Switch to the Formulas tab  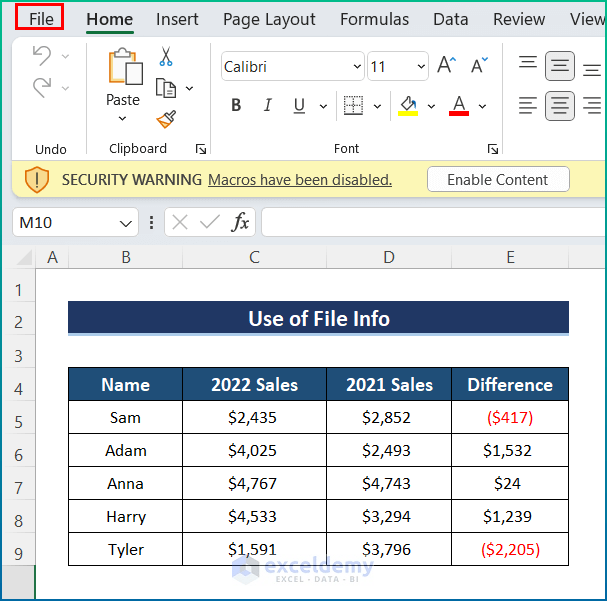(x=374, y=19)
